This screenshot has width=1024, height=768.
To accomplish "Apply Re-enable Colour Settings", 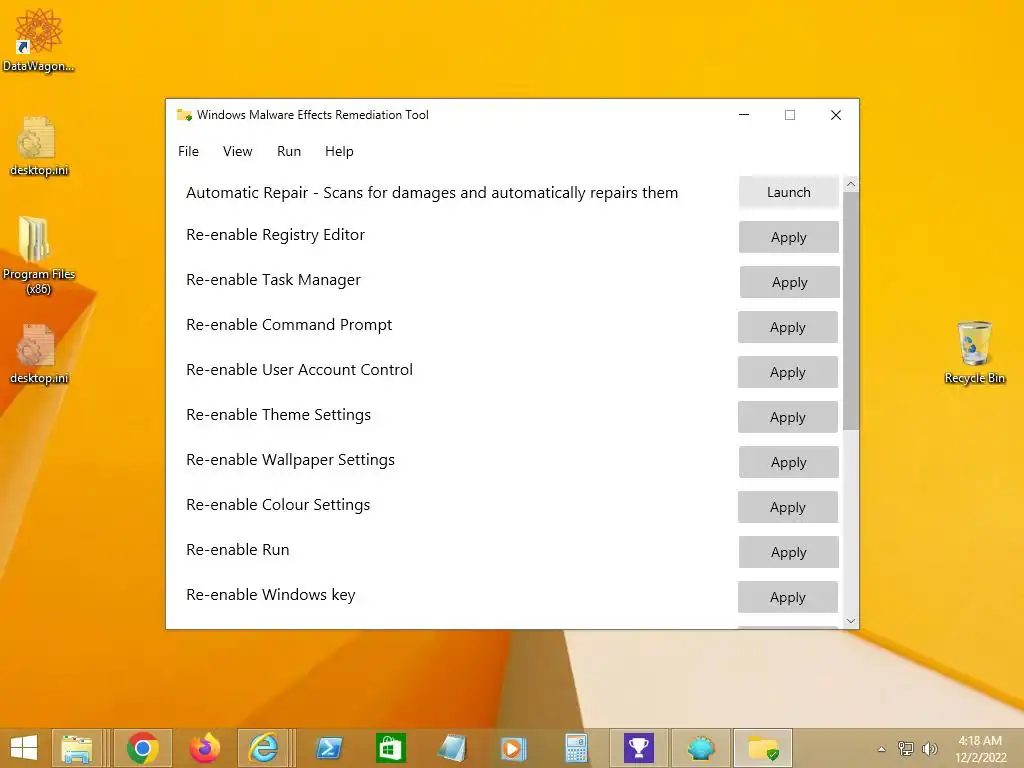I will click(788, 507).
